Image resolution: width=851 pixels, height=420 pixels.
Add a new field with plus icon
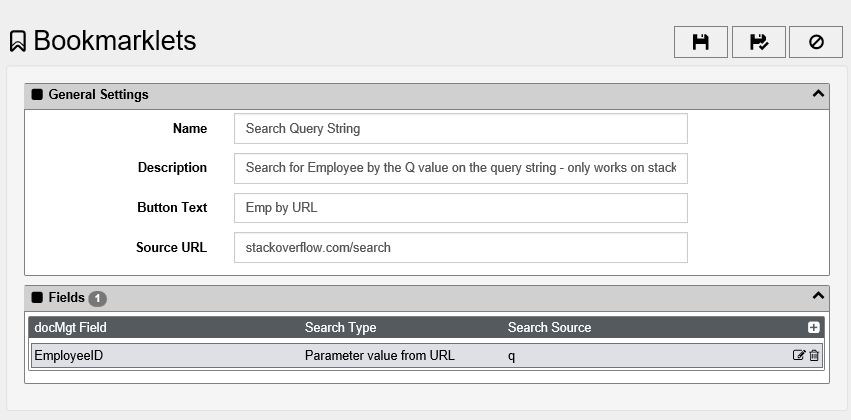[x=813, y=327]
